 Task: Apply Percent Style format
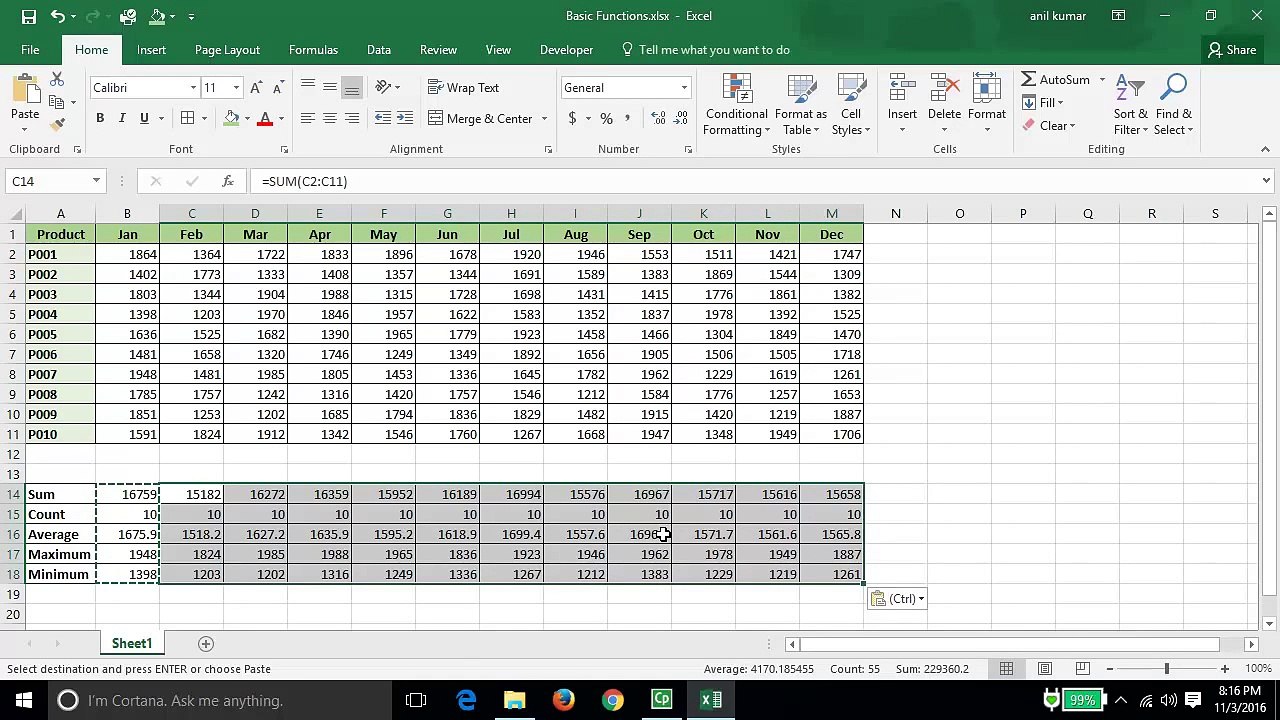(606, 118)
